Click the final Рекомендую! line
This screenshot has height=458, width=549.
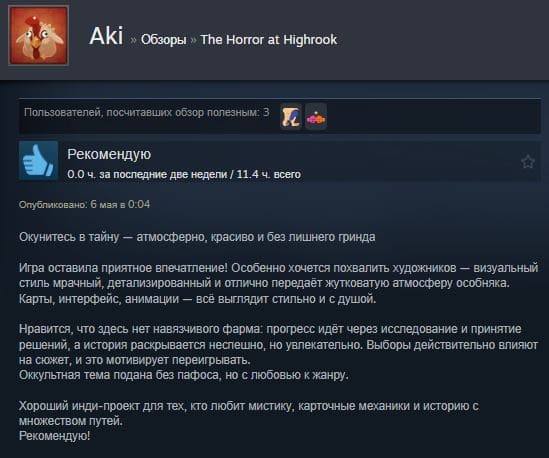[55, 436]
